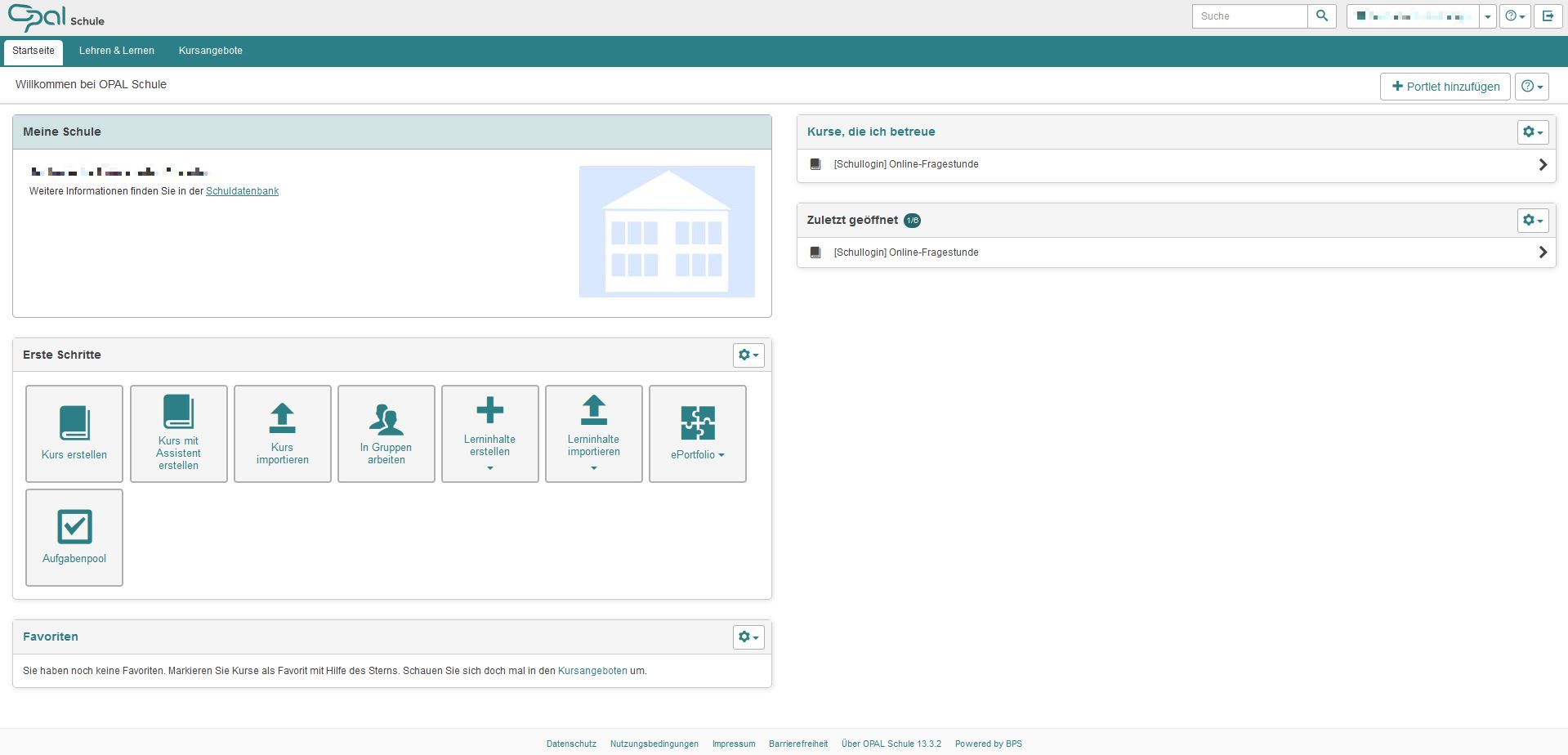Switch to the Startseite tab
Viewport: 1568px width, 755px height.
[34, 51]
